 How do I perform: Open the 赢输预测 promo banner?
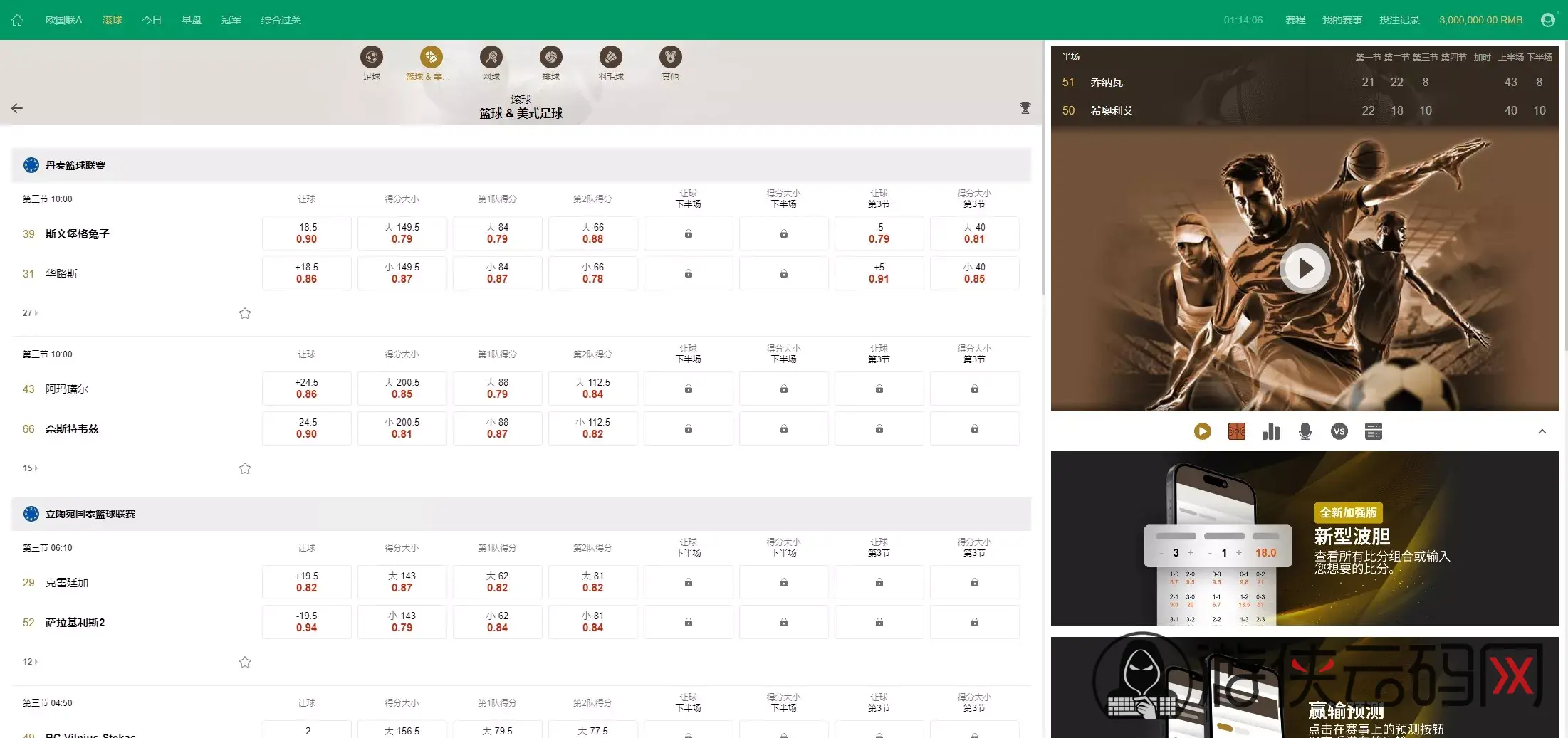click(x=1305, y=687)
